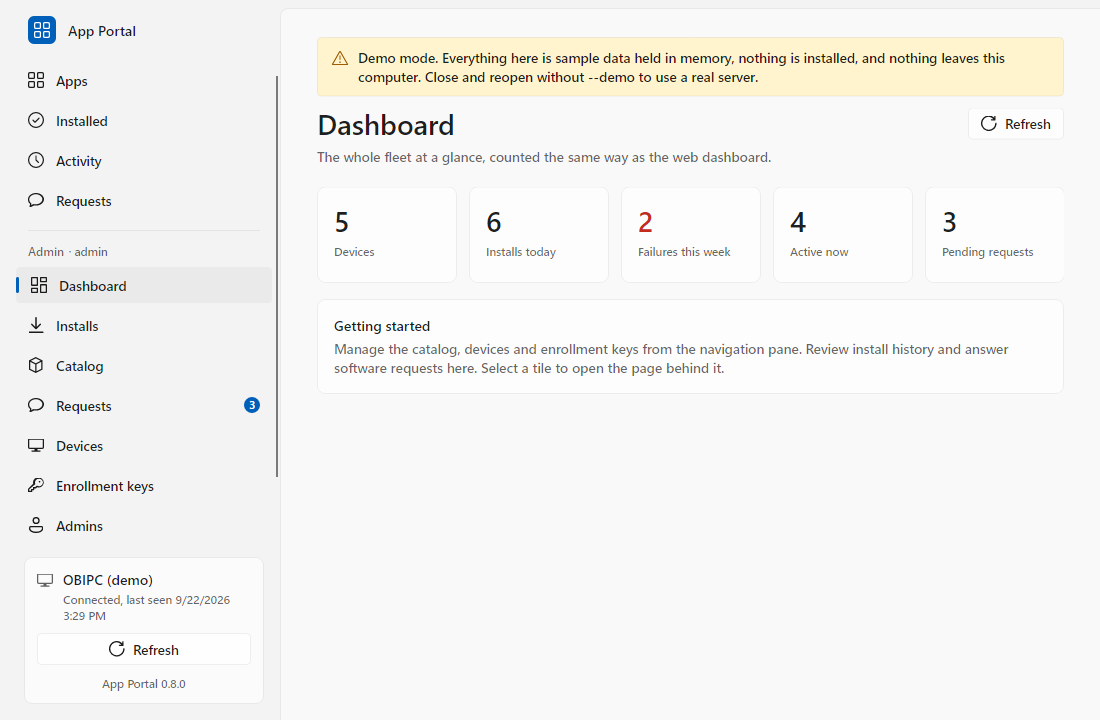Click the red number 2 on Failures
This screenshot has height=720, width=1100.
pyautogui.click(x=645, y=222)
